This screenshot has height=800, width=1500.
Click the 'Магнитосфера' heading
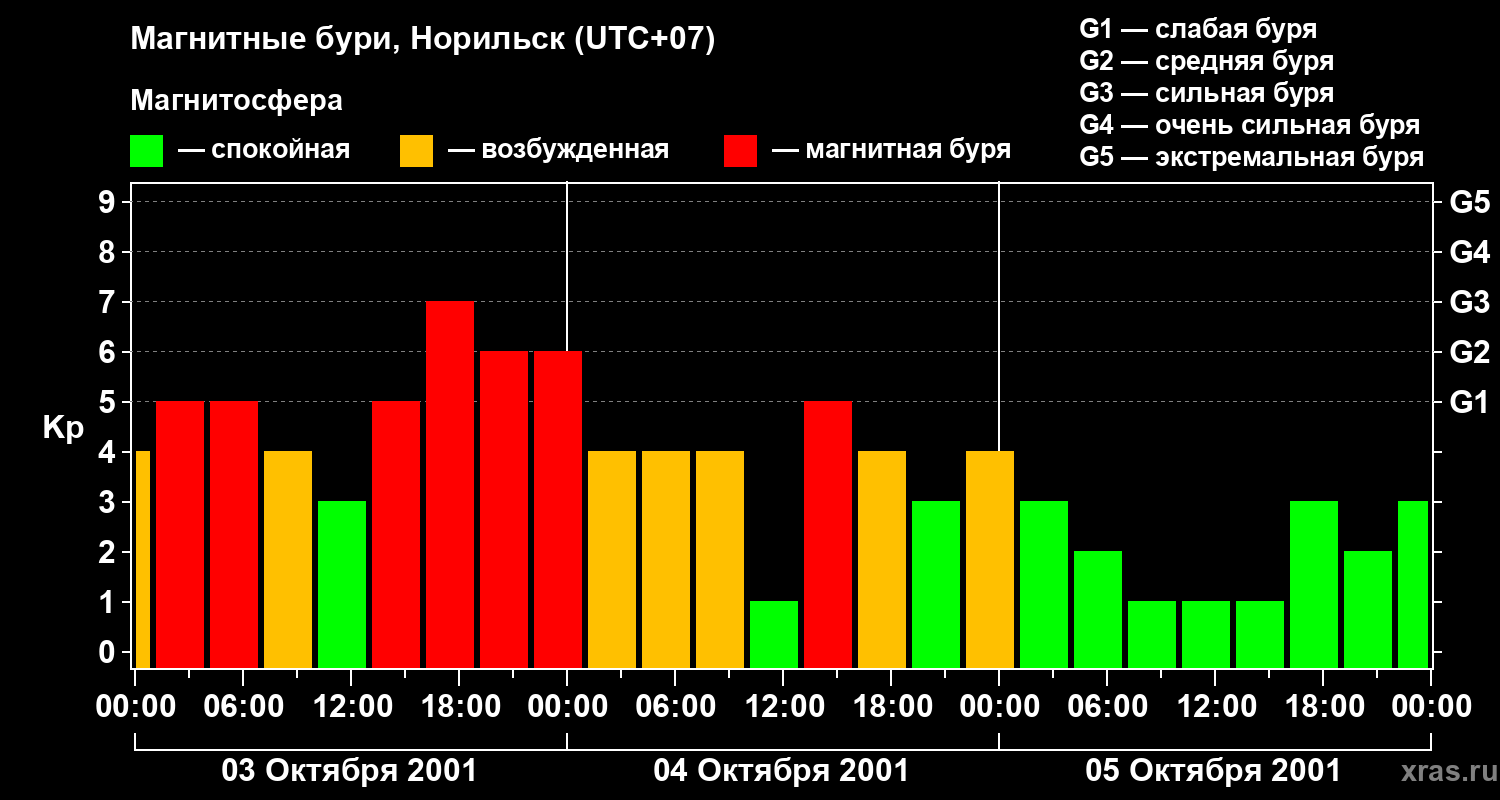(236, 101)
